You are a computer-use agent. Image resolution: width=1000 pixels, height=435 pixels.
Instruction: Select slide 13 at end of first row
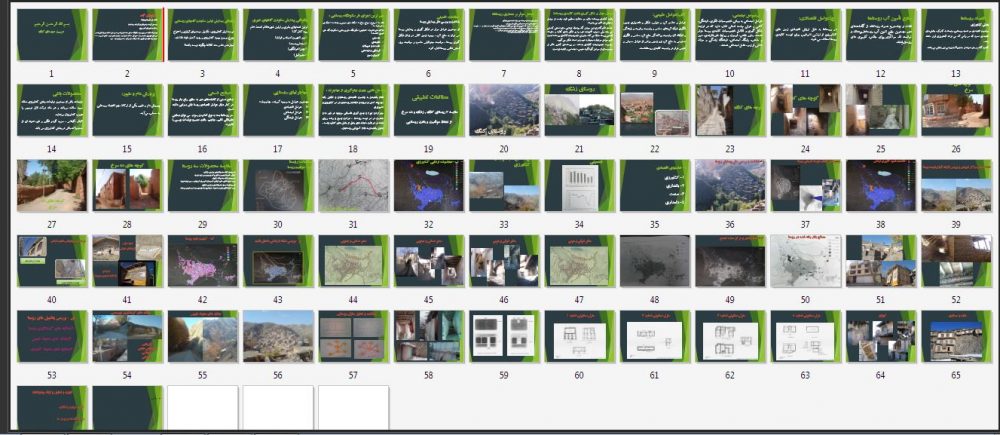pos(956,35)
